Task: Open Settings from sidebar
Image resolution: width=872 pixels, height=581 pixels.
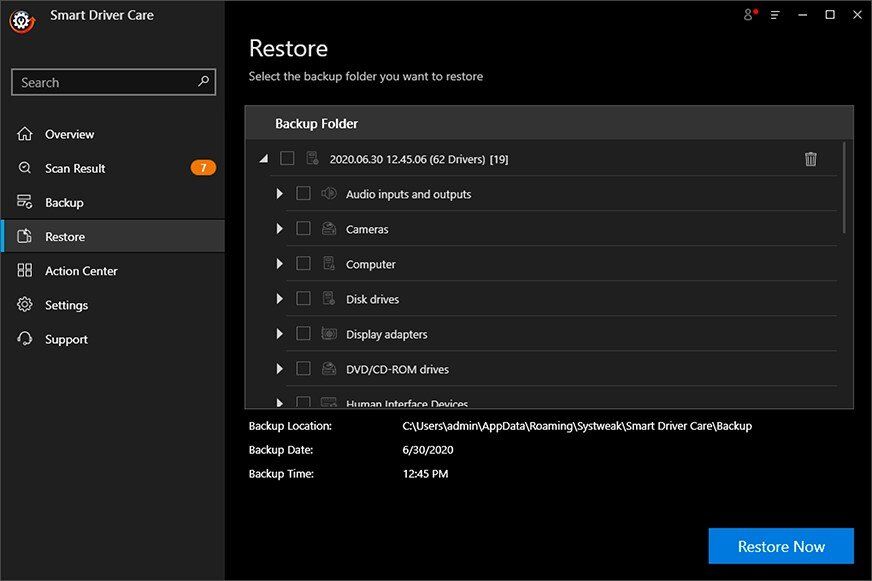Action: tap(113, 305)
